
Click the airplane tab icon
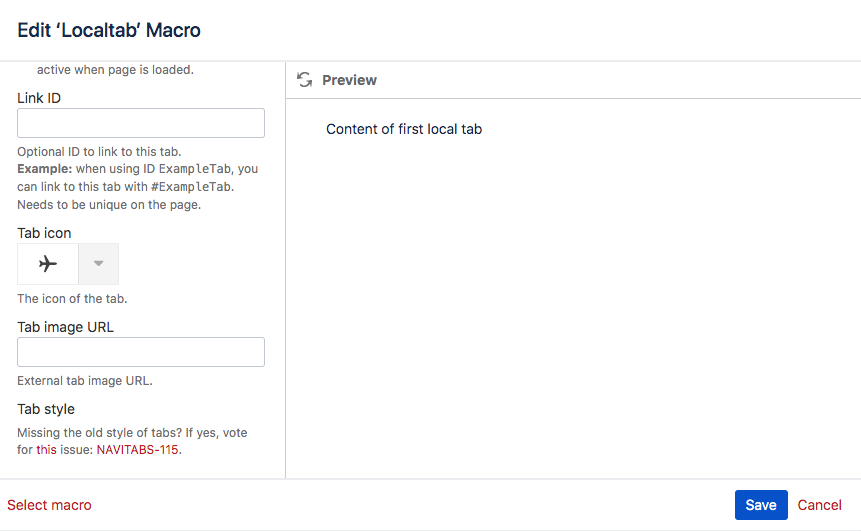(x=48, y=264)
